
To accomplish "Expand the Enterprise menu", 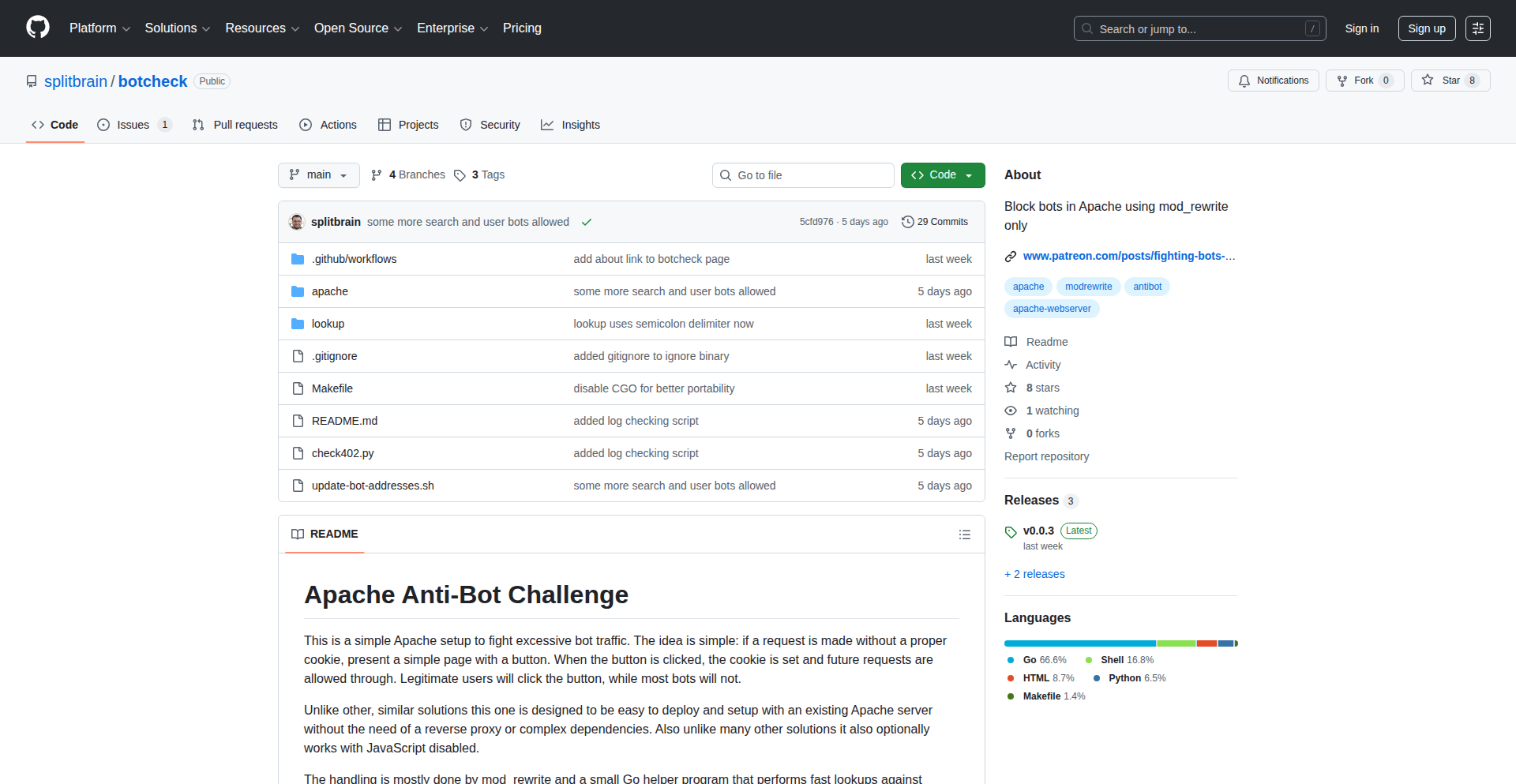I will [x=452, y=28].
